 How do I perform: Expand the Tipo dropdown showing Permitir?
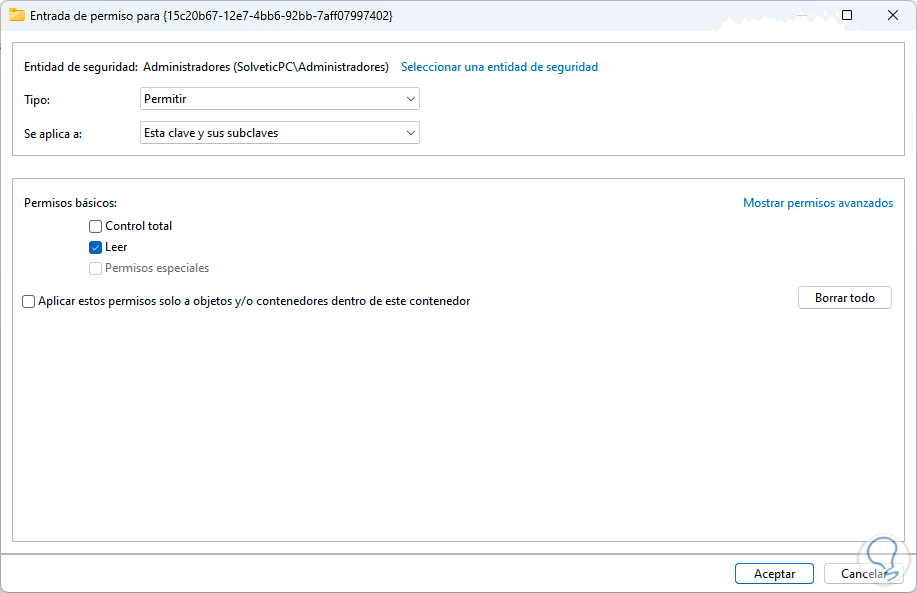(280, 99)
